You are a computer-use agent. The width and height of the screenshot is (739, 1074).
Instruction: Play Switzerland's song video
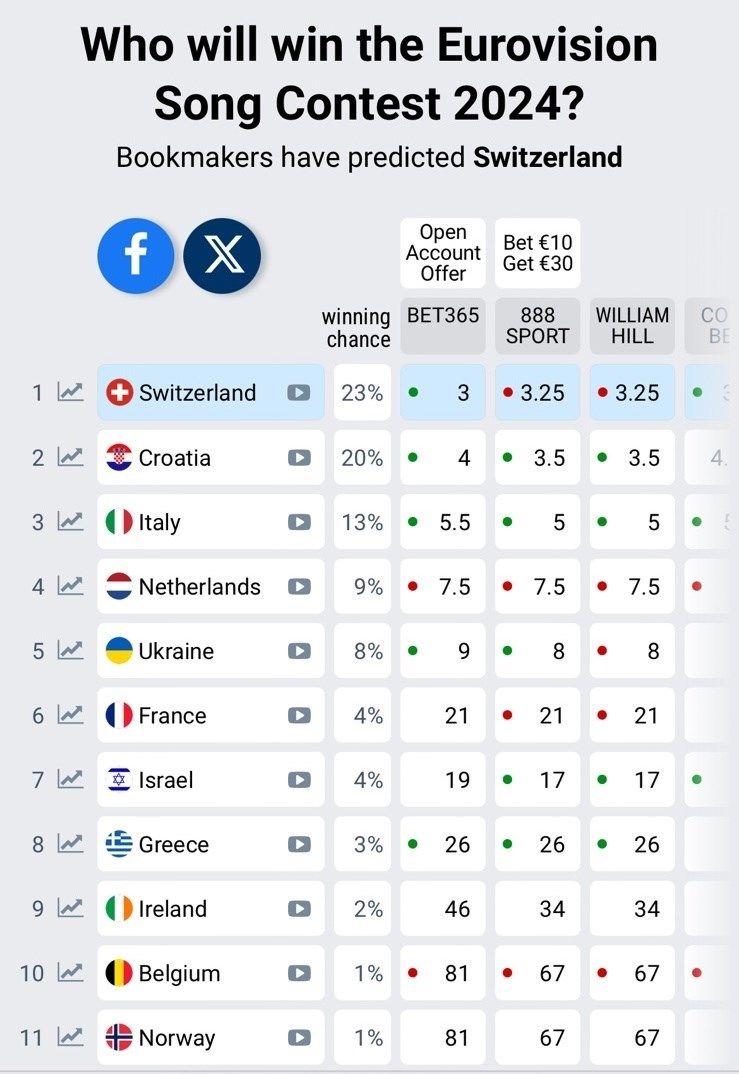[299, 393]
